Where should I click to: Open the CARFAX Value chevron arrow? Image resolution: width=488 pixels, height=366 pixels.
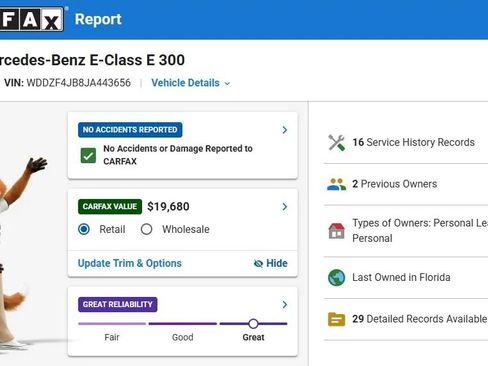point(285,207)
